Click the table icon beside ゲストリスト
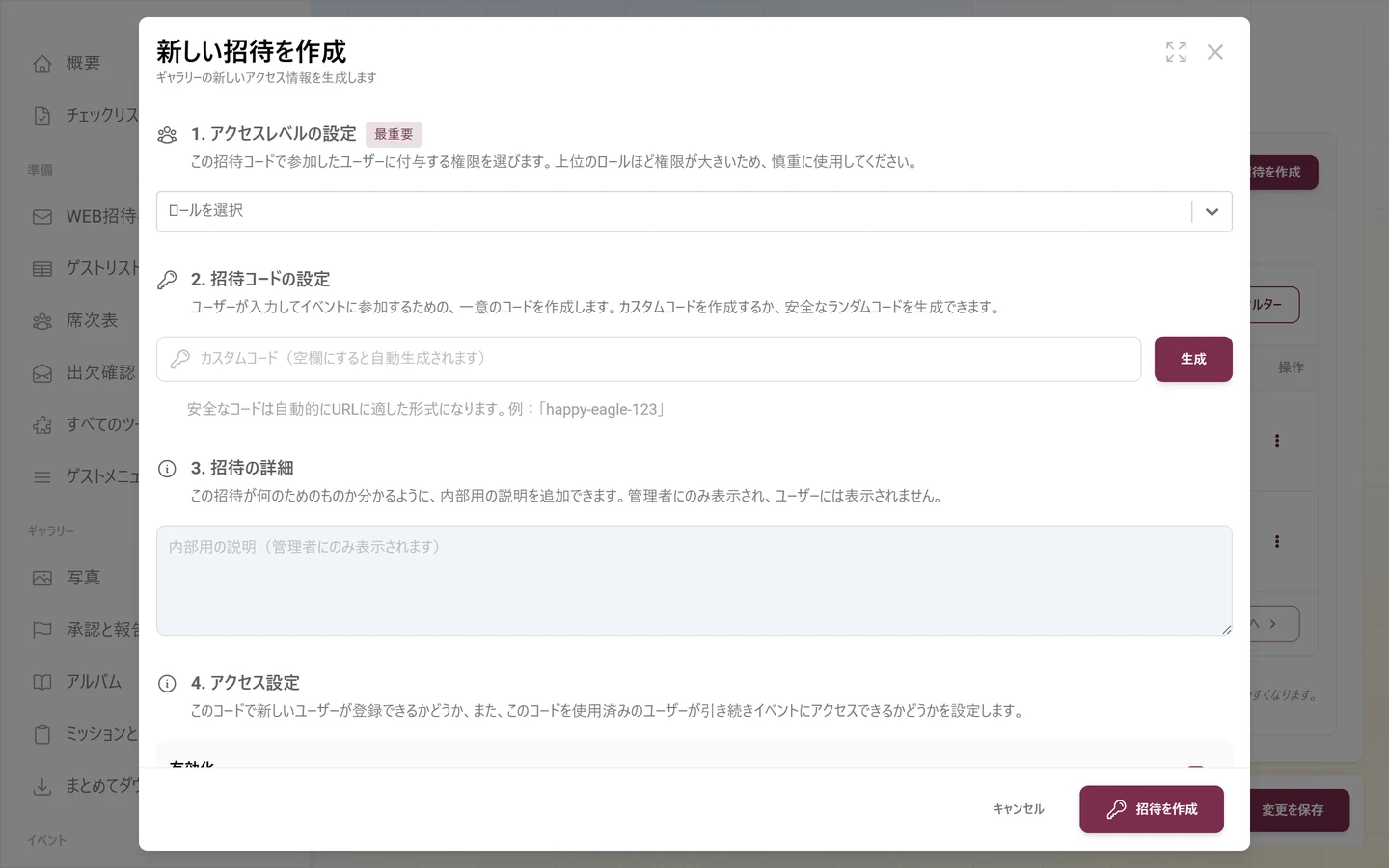Image resolution: width=1389 pixels, height=868 pixels. click(42, 269)
